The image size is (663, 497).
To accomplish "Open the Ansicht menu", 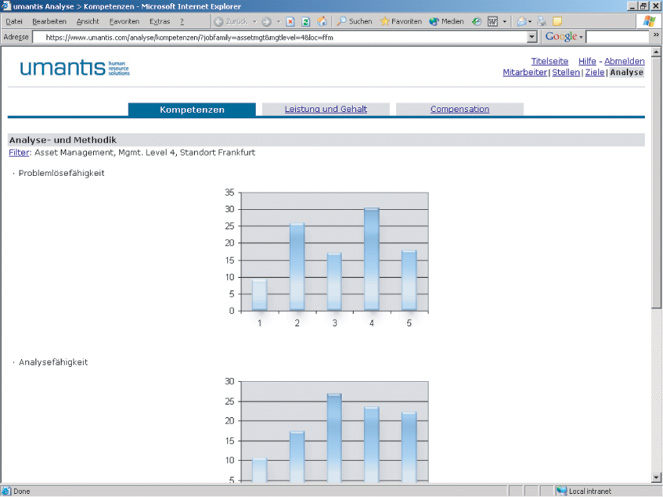I will point(88,21).
